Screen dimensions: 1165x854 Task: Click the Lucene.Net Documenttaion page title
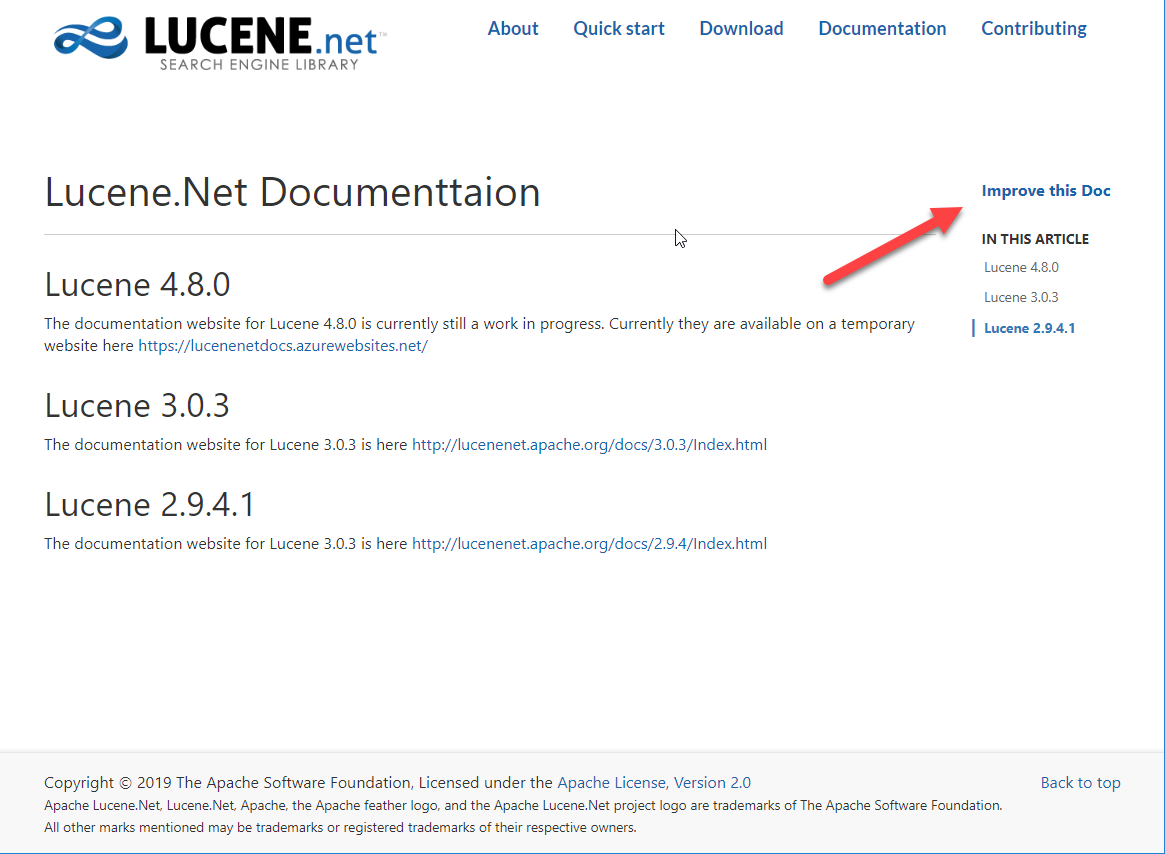tap(292, 193)
